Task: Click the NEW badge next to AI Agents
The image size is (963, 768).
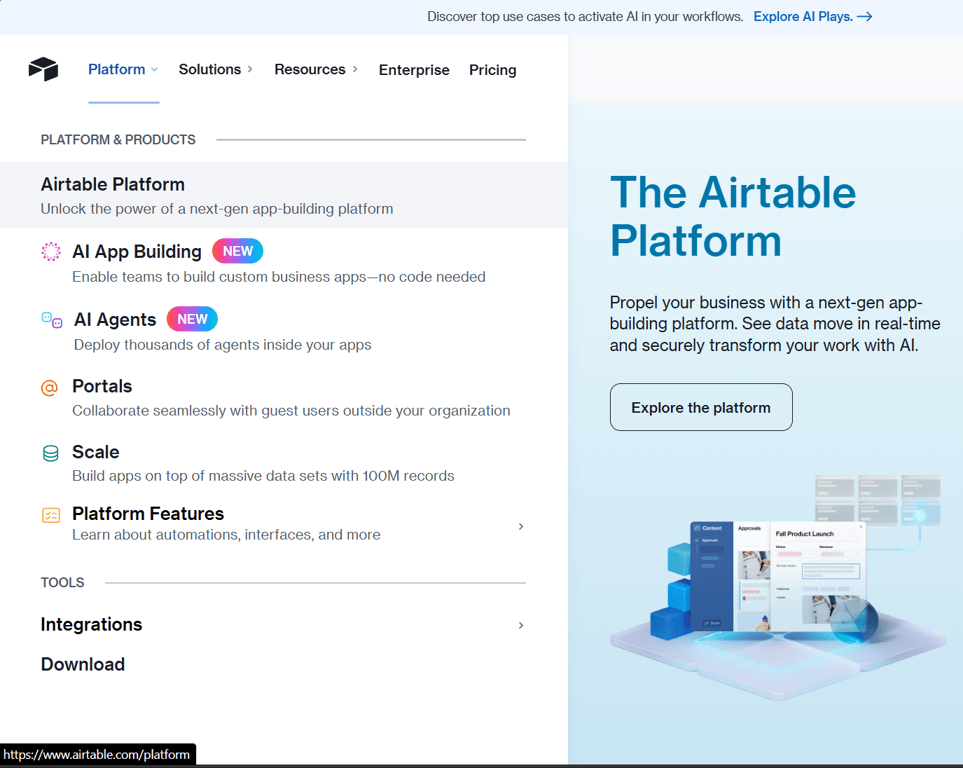Action: pyautogui.click(x=192, y=319)
